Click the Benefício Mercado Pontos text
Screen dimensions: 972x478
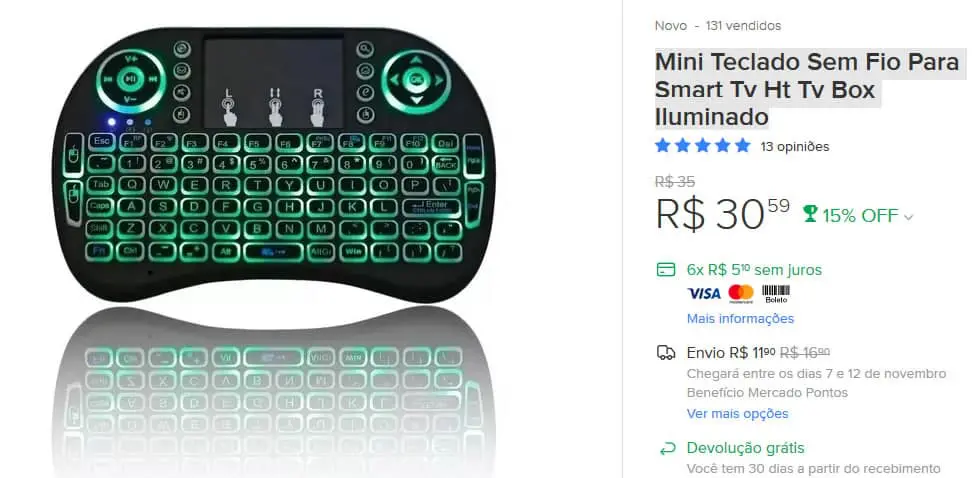coord(767,392)
